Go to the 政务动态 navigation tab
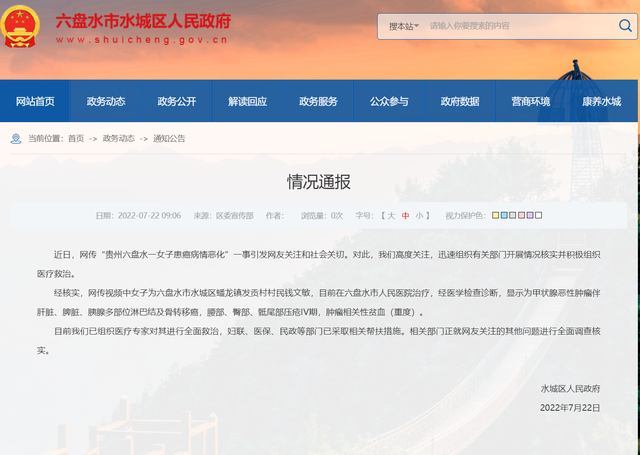Image resolution: width=640 pixels, height=455 pixels. (106, 102)
